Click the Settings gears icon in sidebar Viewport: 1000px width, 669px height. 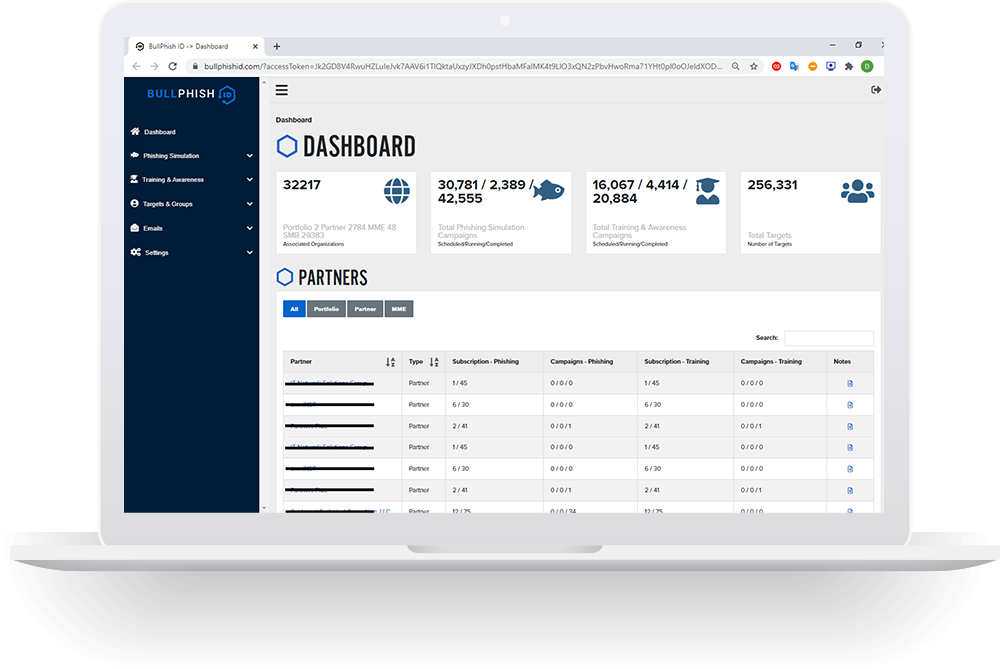click(x=135, y=252)
